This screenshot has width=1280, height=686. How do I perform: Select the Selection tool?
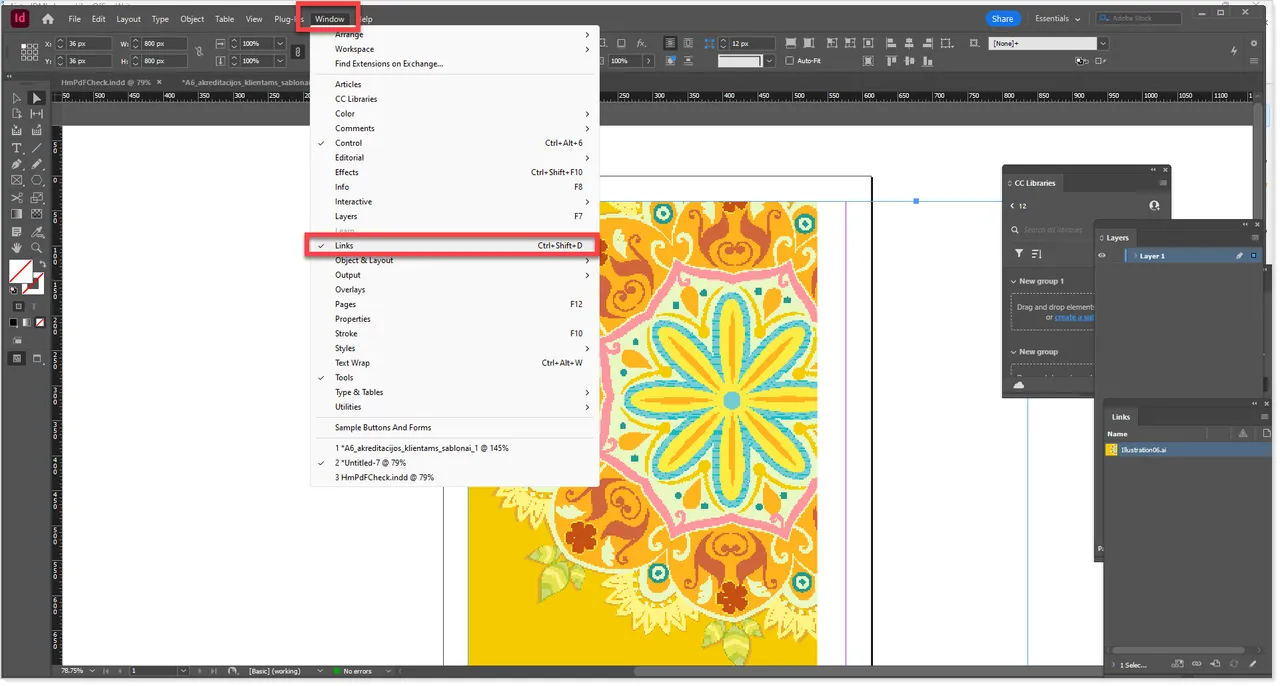[x=36, y=97]
